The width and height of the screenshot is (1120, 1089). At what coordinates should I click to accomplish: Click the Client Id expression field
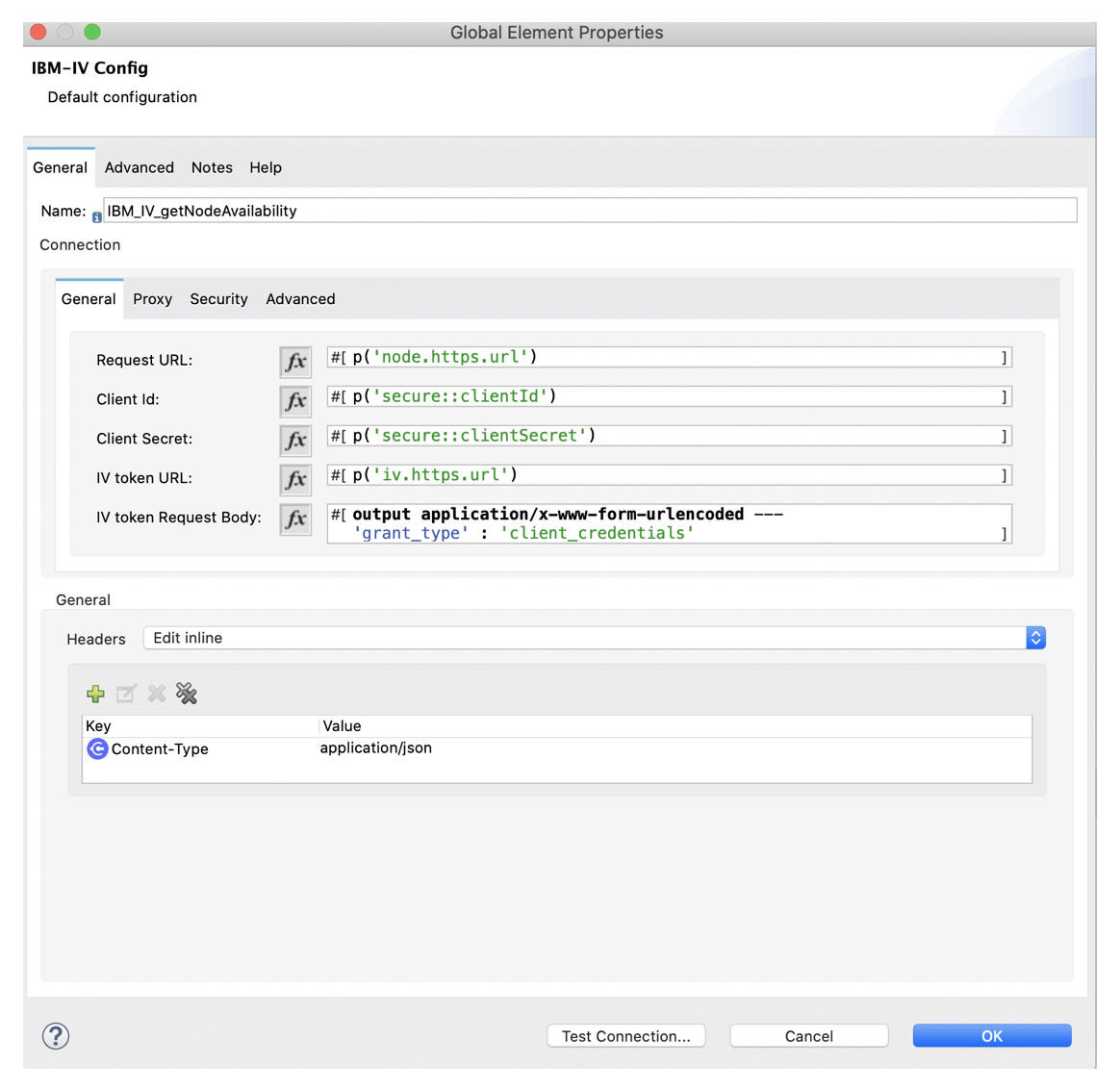point(670,396)
